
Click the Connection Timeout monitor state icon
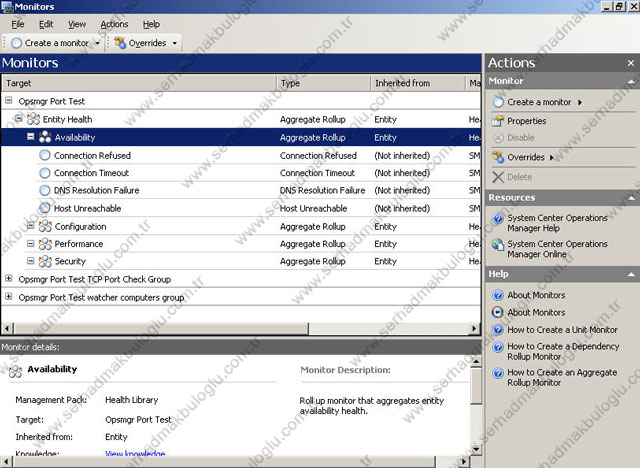(x=45, y=173)
